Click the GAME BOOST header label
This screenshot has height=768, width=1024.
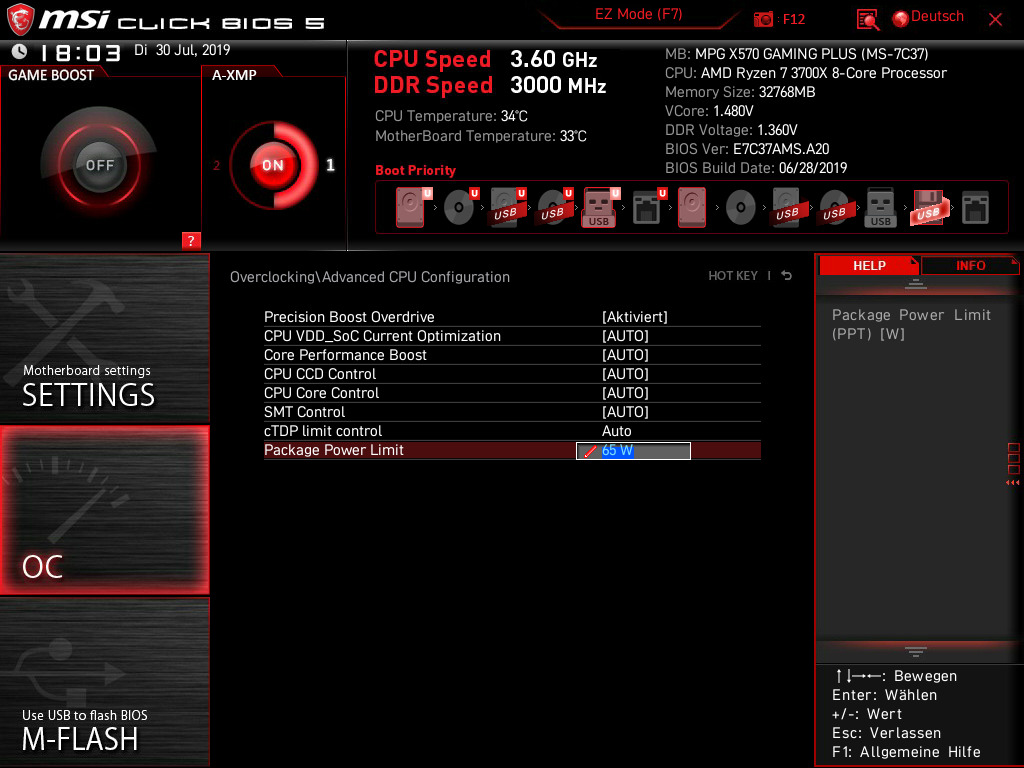[x=51, y=75]
